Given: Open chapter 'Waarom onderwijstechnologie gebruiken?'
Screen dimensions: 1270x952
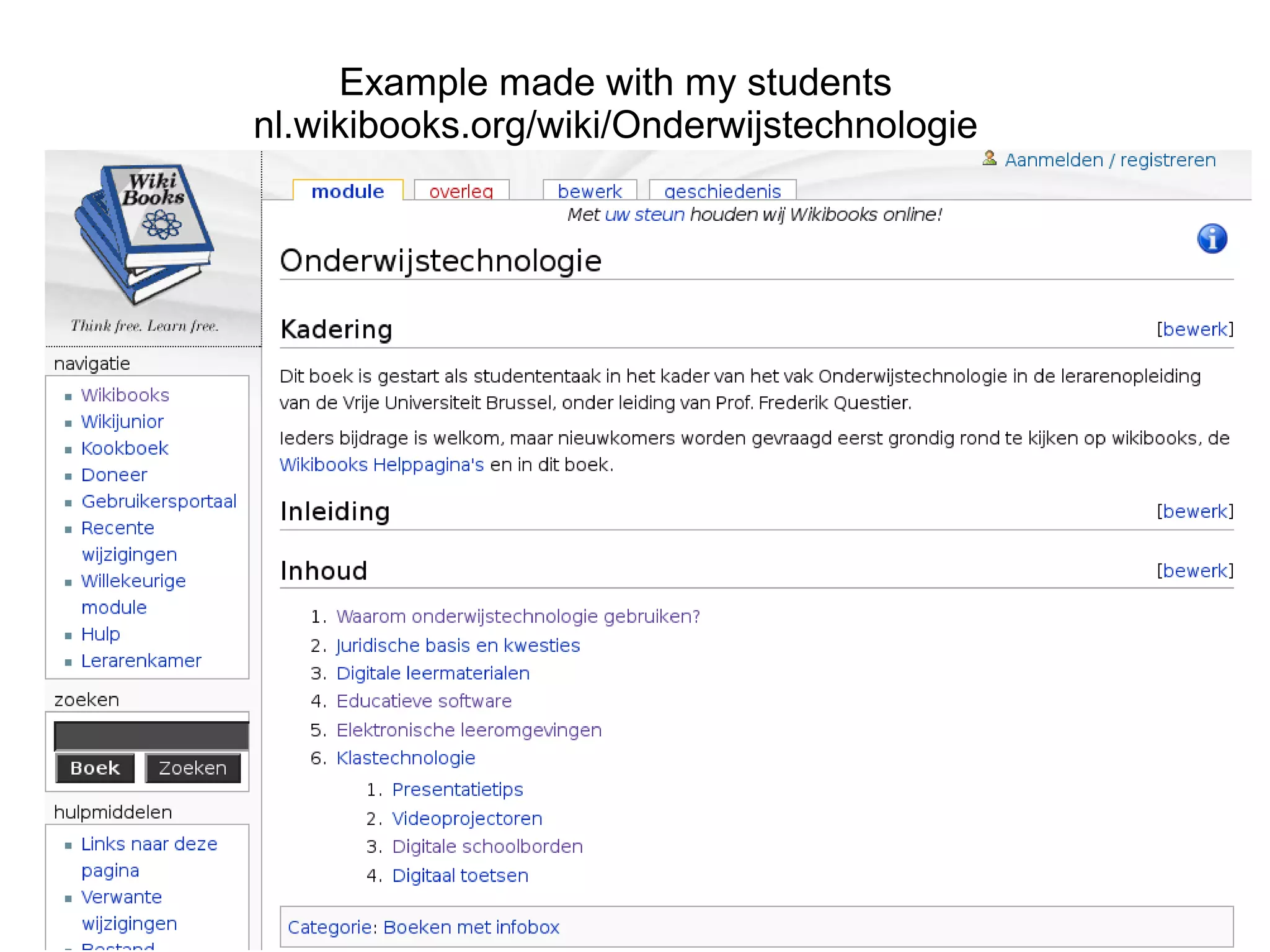Looking at the screenshot, I should 518,616.
